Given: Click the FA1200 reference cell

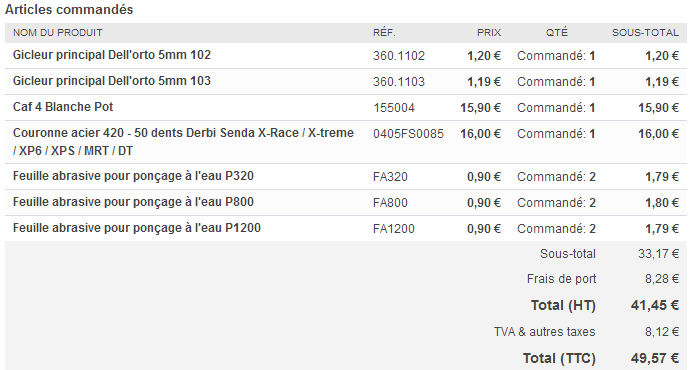Looking at the screenshot, I should point(394,229).
